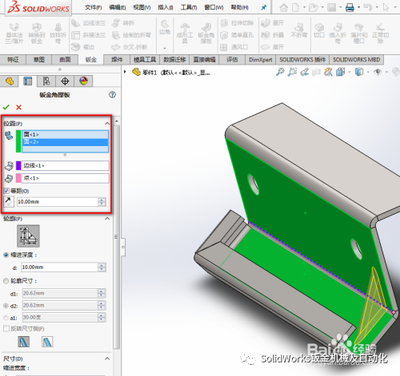Select the d2 radio button
Viewport: 400px width, 376px height.
point(6,305)
